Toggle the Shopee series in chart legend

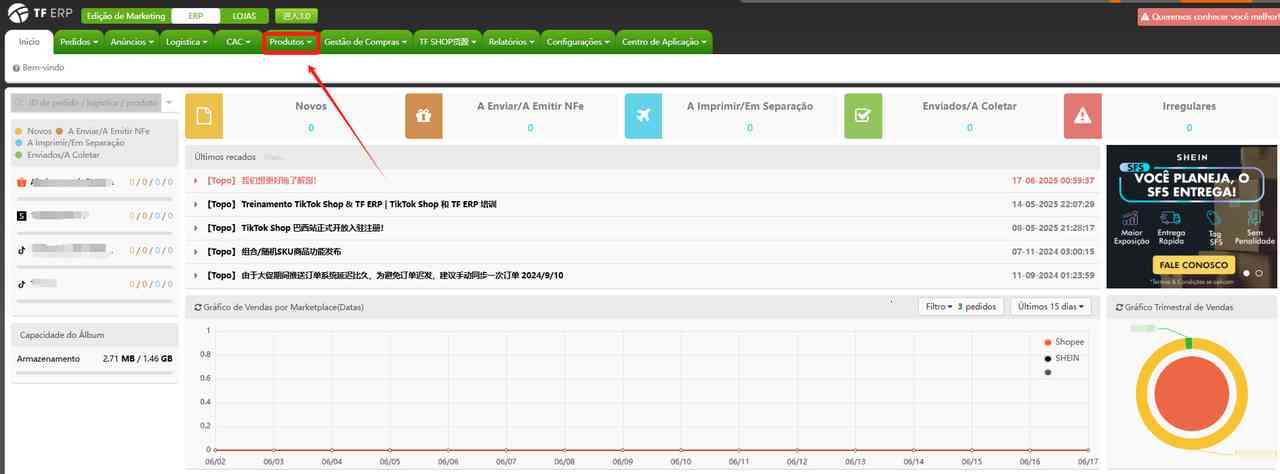(1068, 342)
